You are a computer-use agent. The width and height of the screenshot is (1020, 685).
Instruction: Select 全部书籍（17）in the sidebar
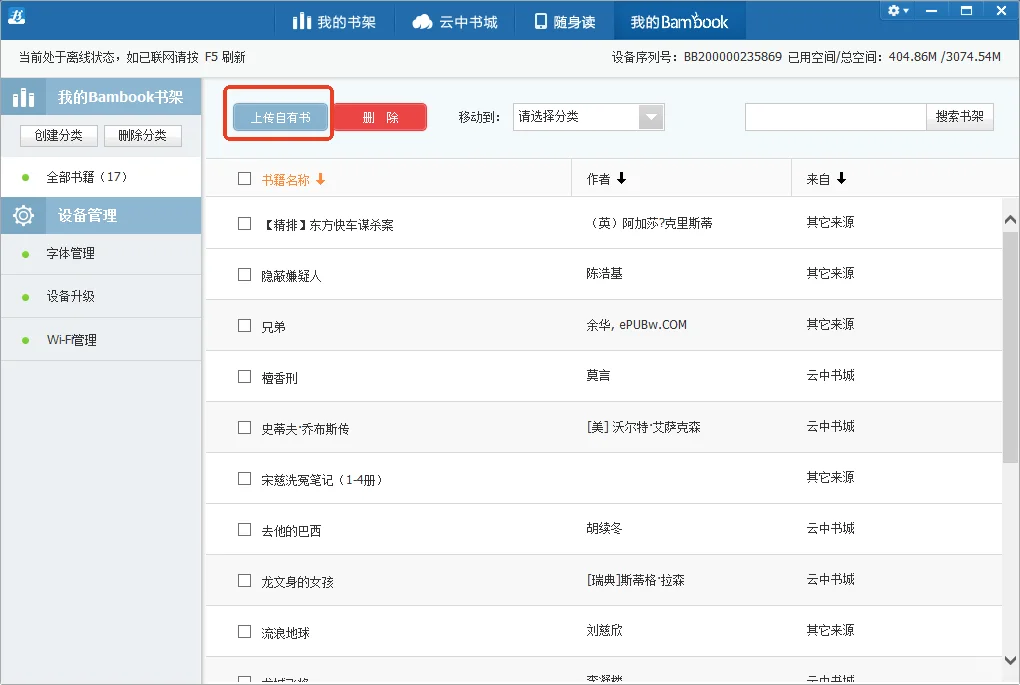101,177
